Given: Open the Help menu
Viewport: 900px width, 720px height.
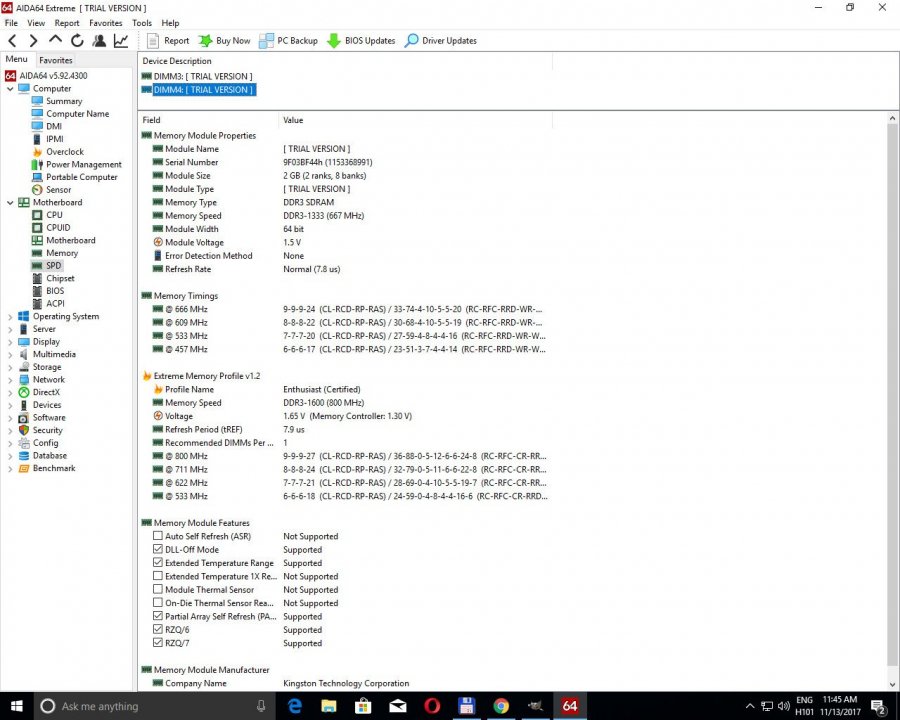Looking at the screenshot, I should [170, 23].
